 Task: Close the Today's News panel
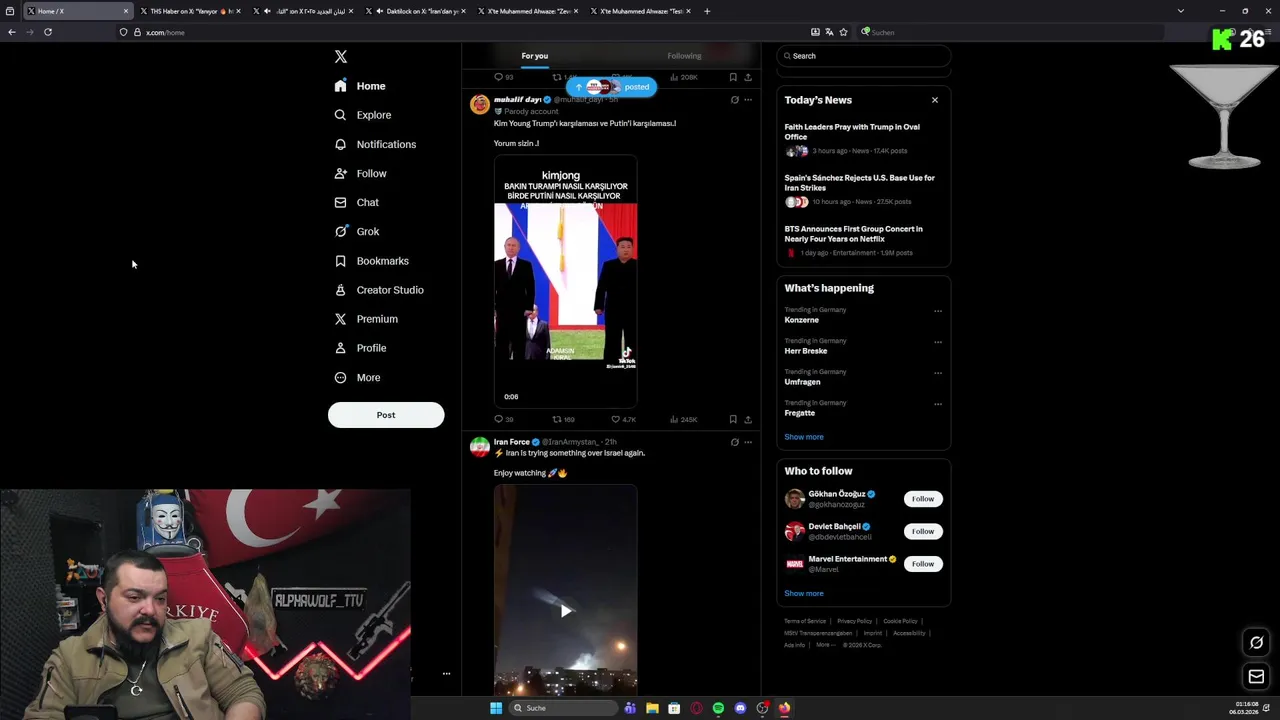(935, 100)
